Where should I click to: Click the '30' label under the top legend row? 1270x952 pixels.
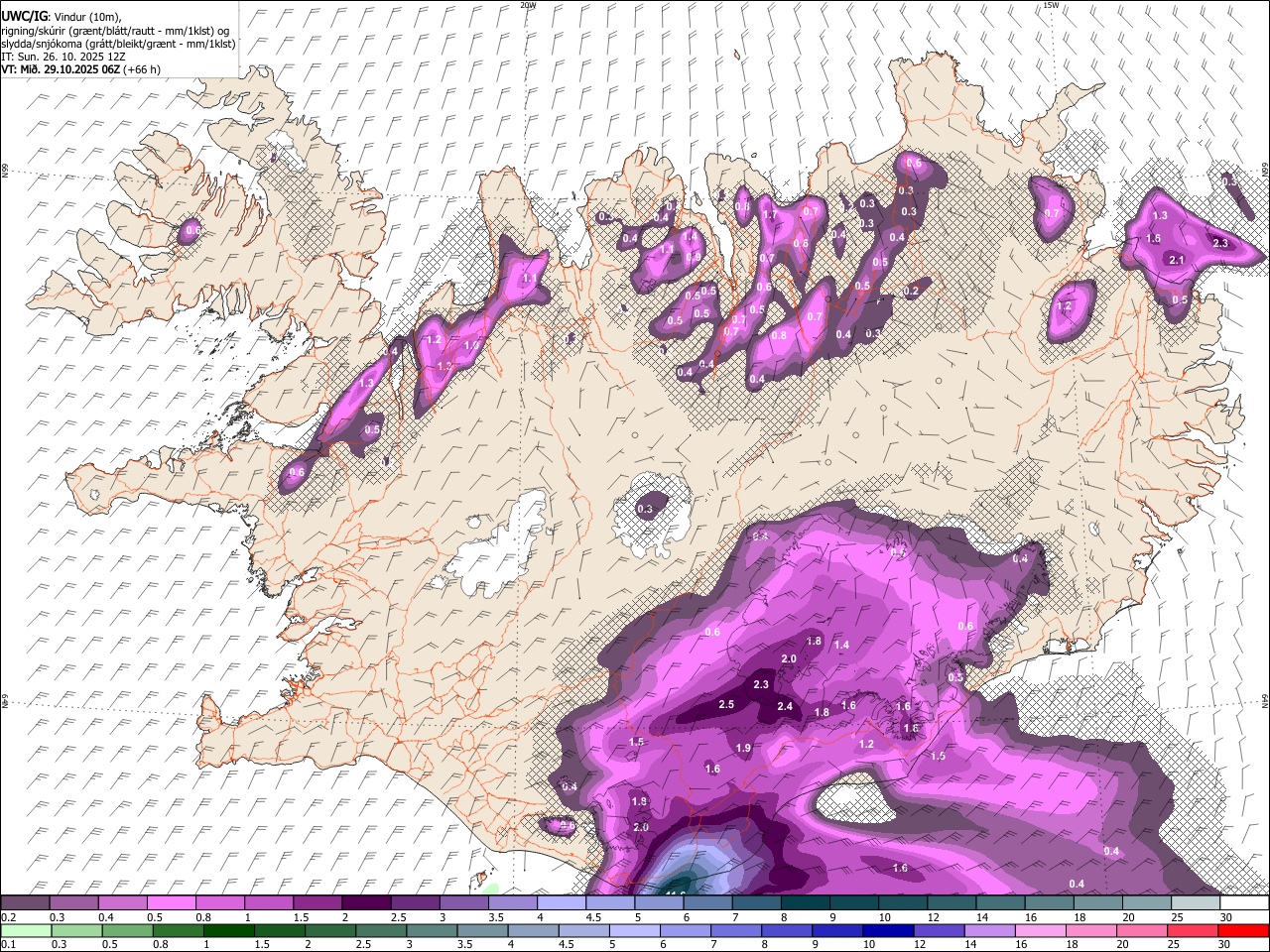(1226, 917)
